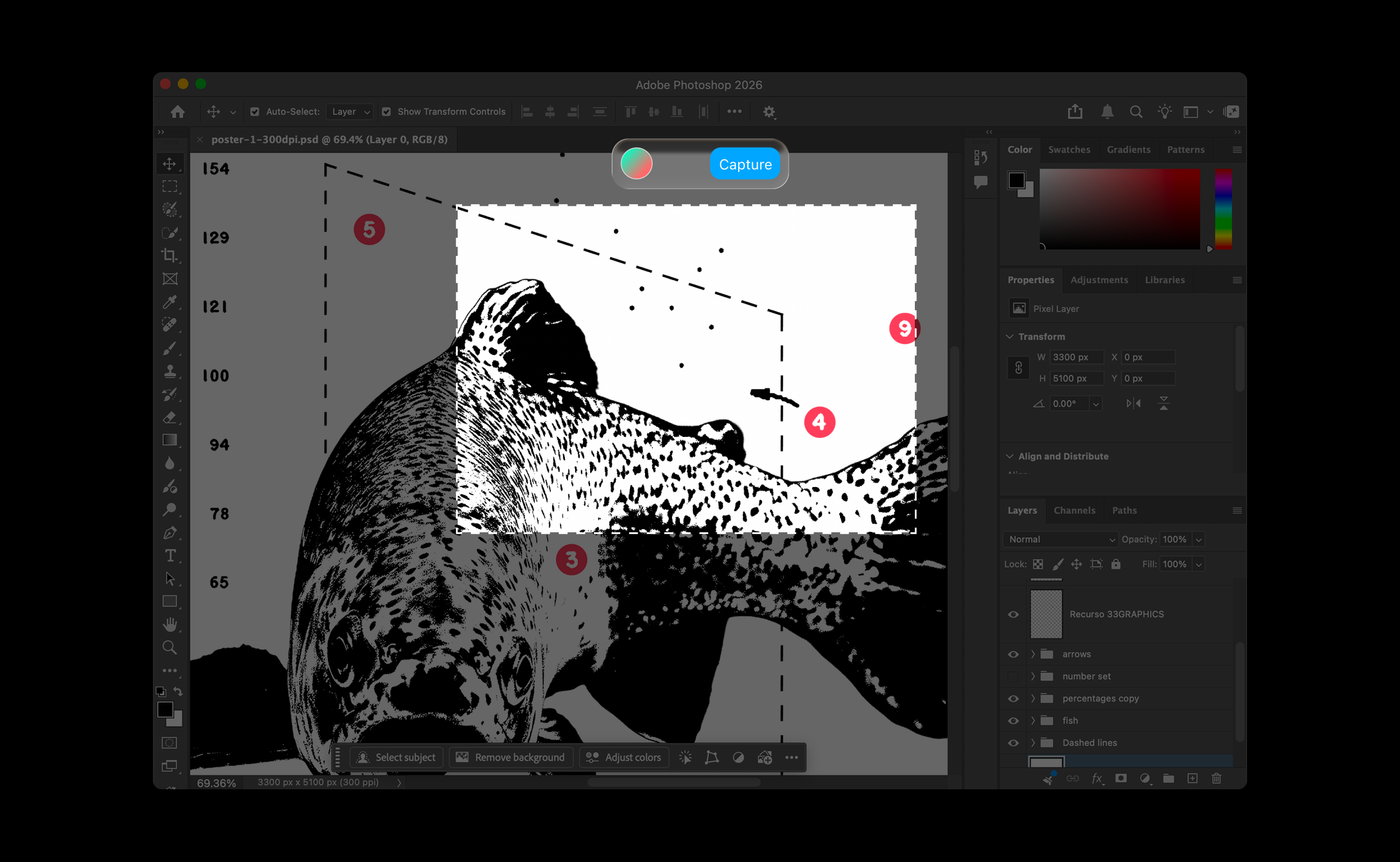Click the Adjust colors button

coord(624,757)
